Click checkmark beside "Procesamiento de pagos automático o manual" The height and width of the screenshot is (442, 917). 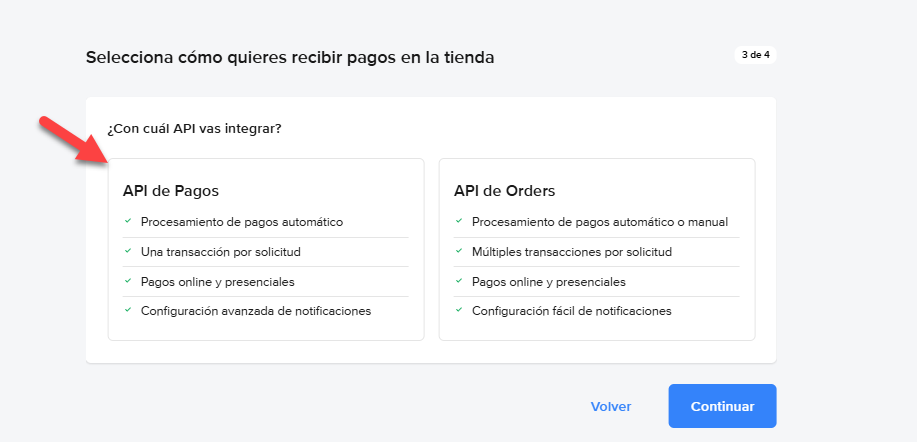[458, 221]
